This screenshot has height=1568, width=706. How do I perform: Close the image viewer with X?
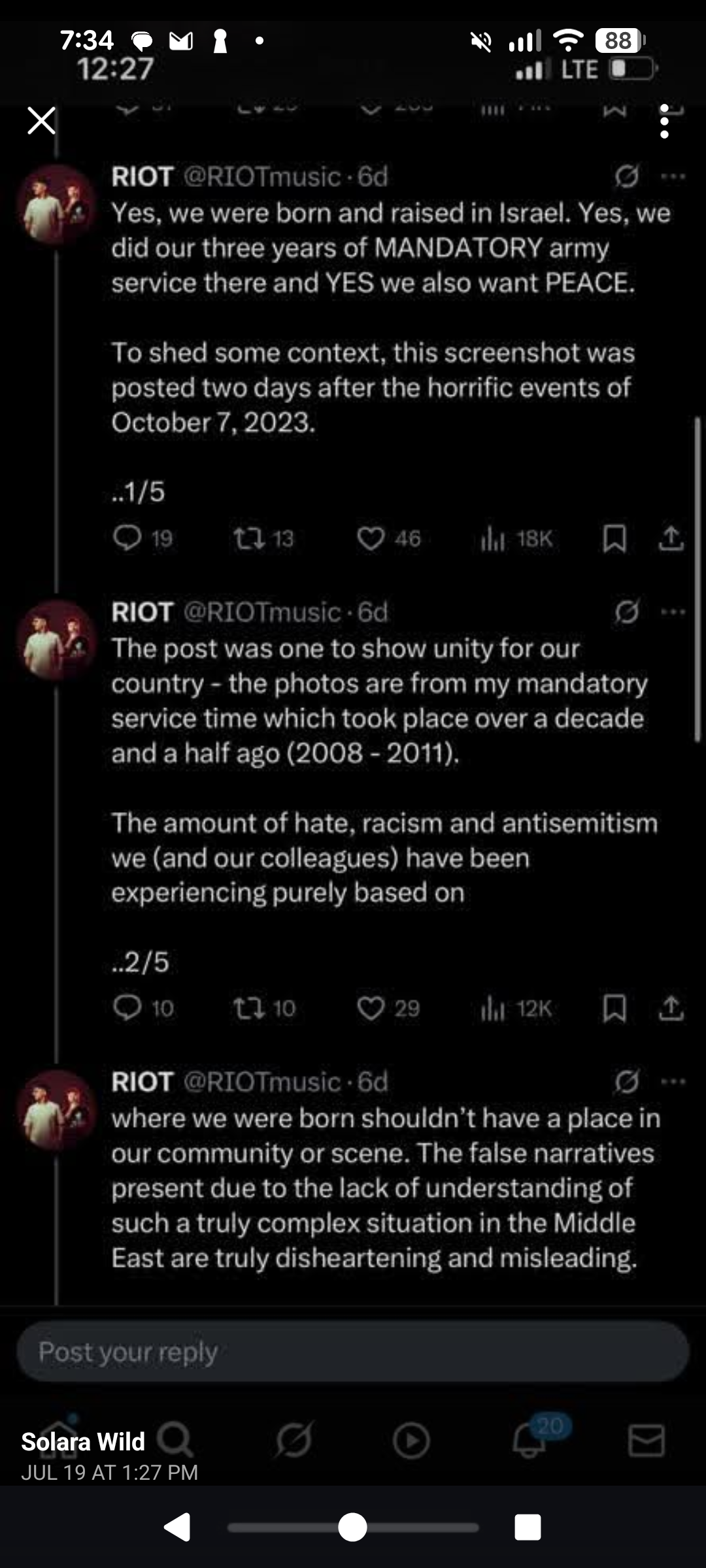pyautogui.click(x=41, y=121)
